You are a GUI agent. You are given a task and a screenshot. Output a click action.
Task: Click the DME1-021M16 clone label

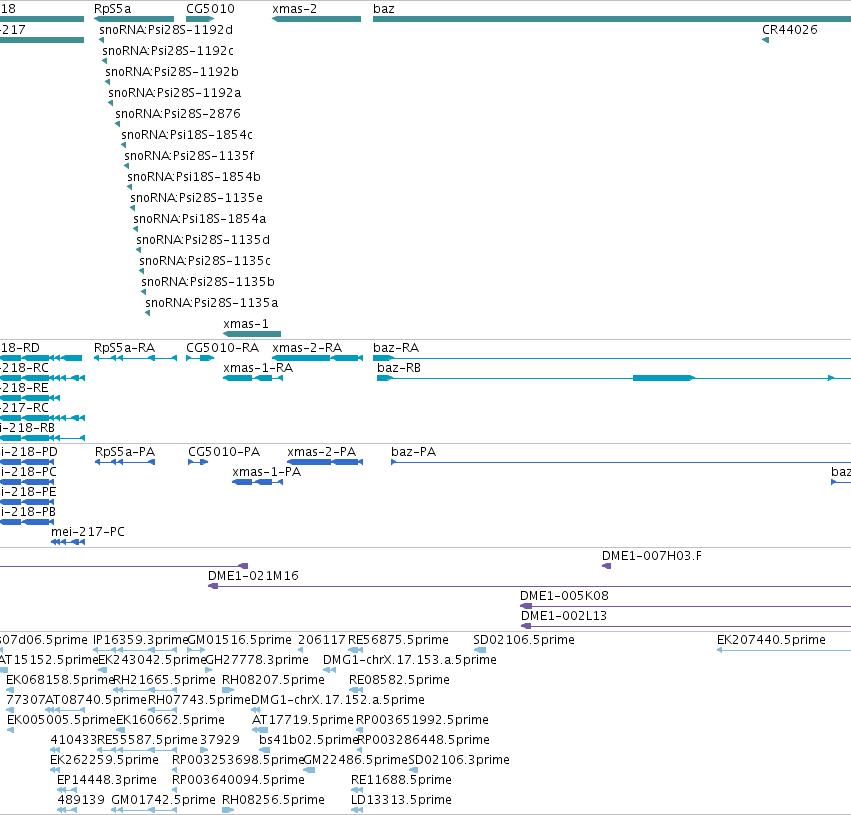coord(253,576)
